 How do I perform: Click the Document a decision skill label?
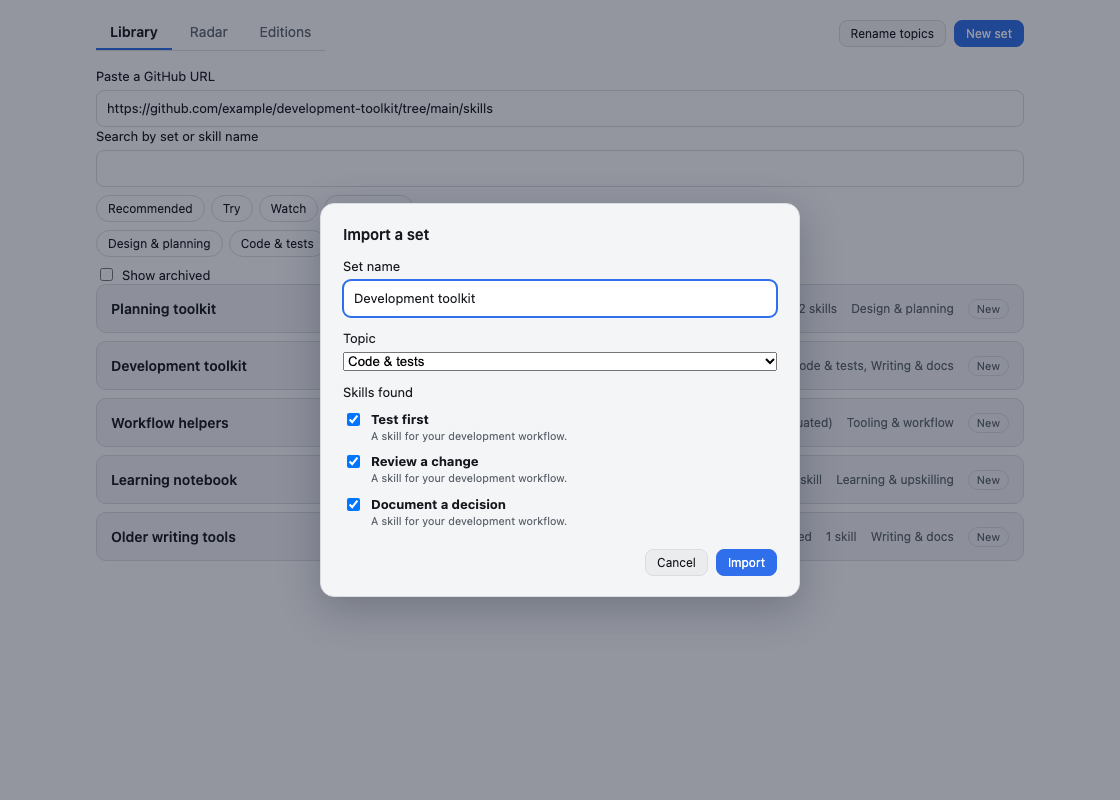click(x=438, y=504)
